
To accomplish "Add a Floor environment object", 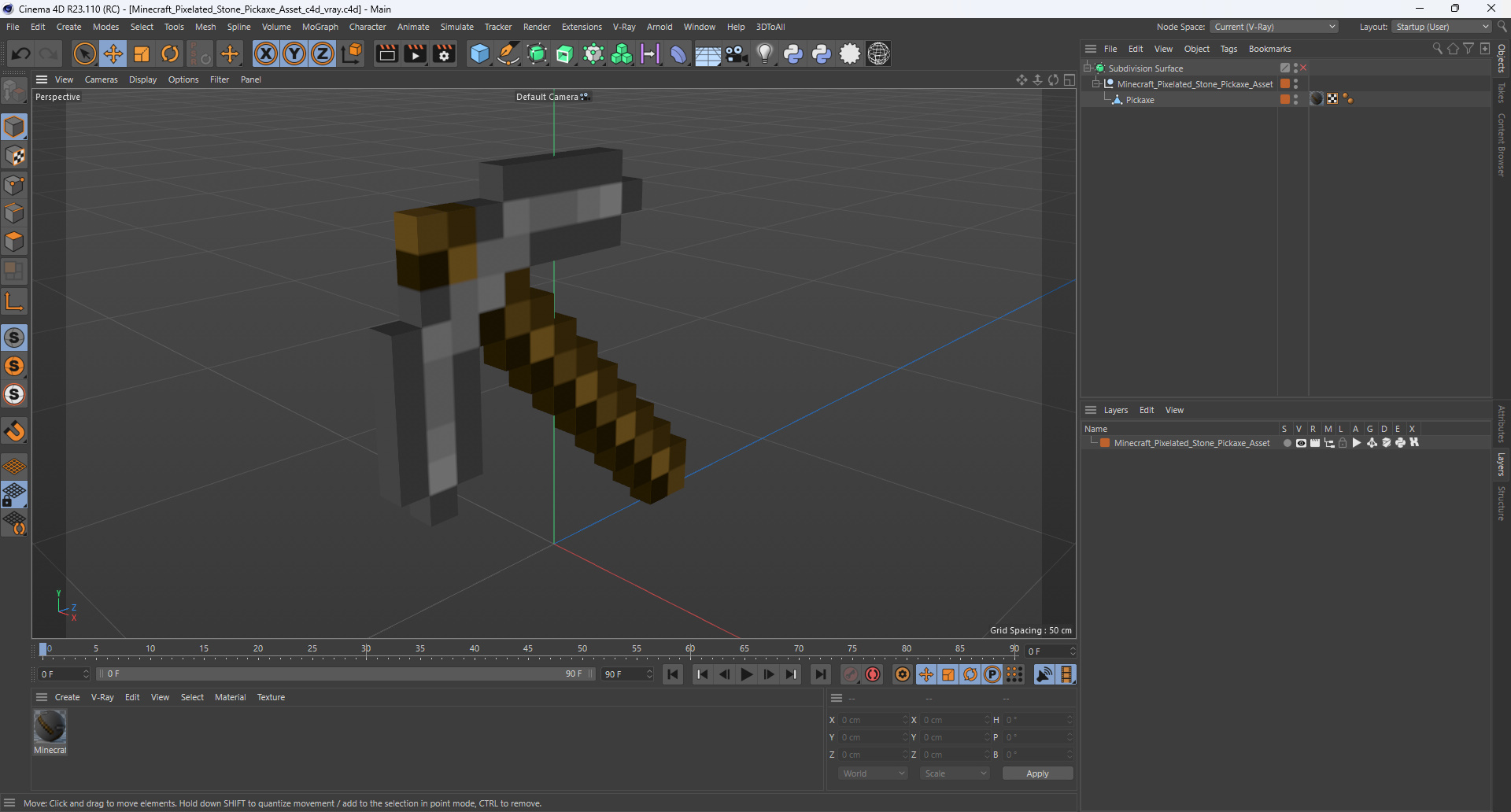I will [x=707, y=54].
